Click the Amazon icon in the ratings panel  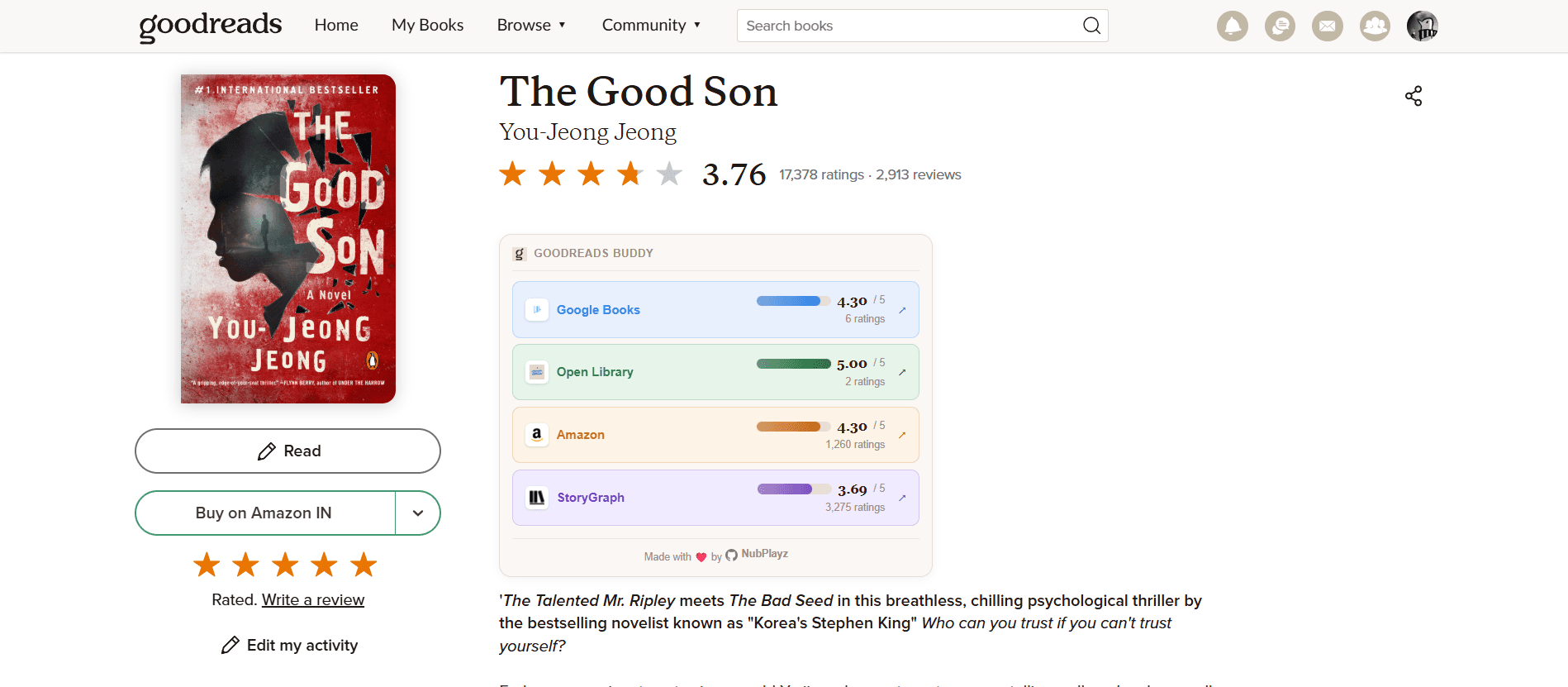coord(536,434)
